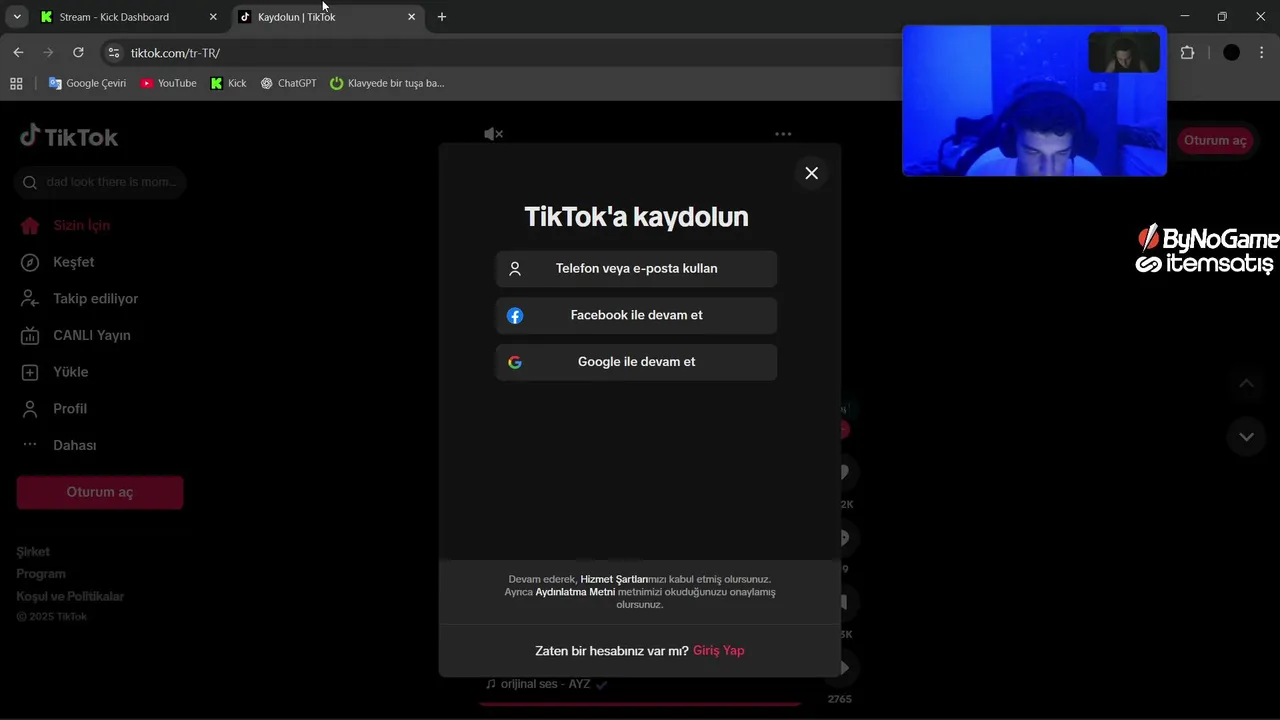This screenshot has width=1280, height=720.
Task: Open Chrome three-dot menu
Action: coord(1262,53)
